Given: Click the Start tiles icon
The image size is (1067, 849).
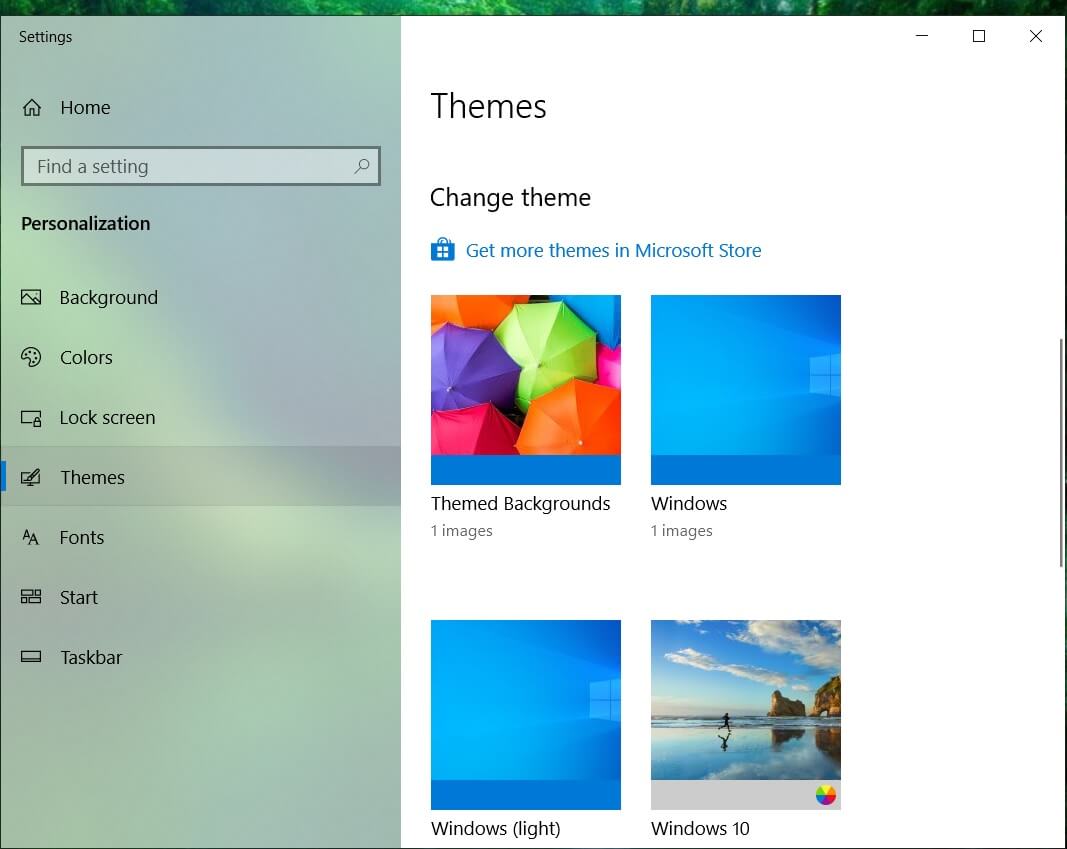Looking at the screenshot, I should coord(31,597).
